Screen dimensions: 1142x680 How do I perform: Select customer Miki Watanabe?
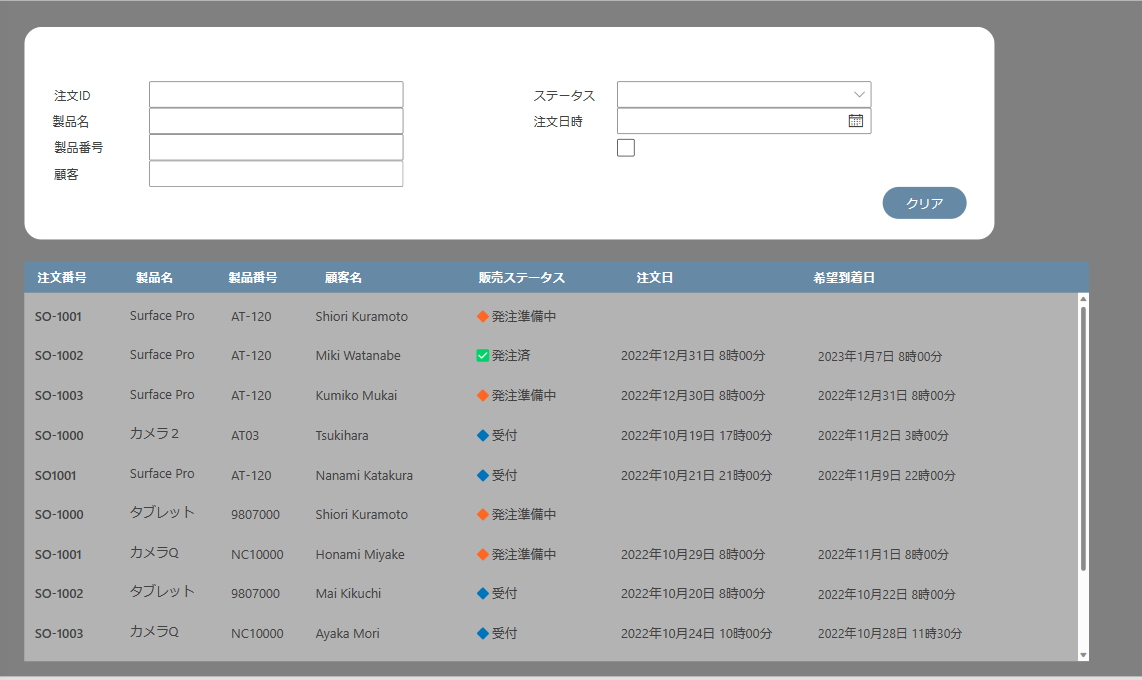pyautogui.click(x=358, y=355)
